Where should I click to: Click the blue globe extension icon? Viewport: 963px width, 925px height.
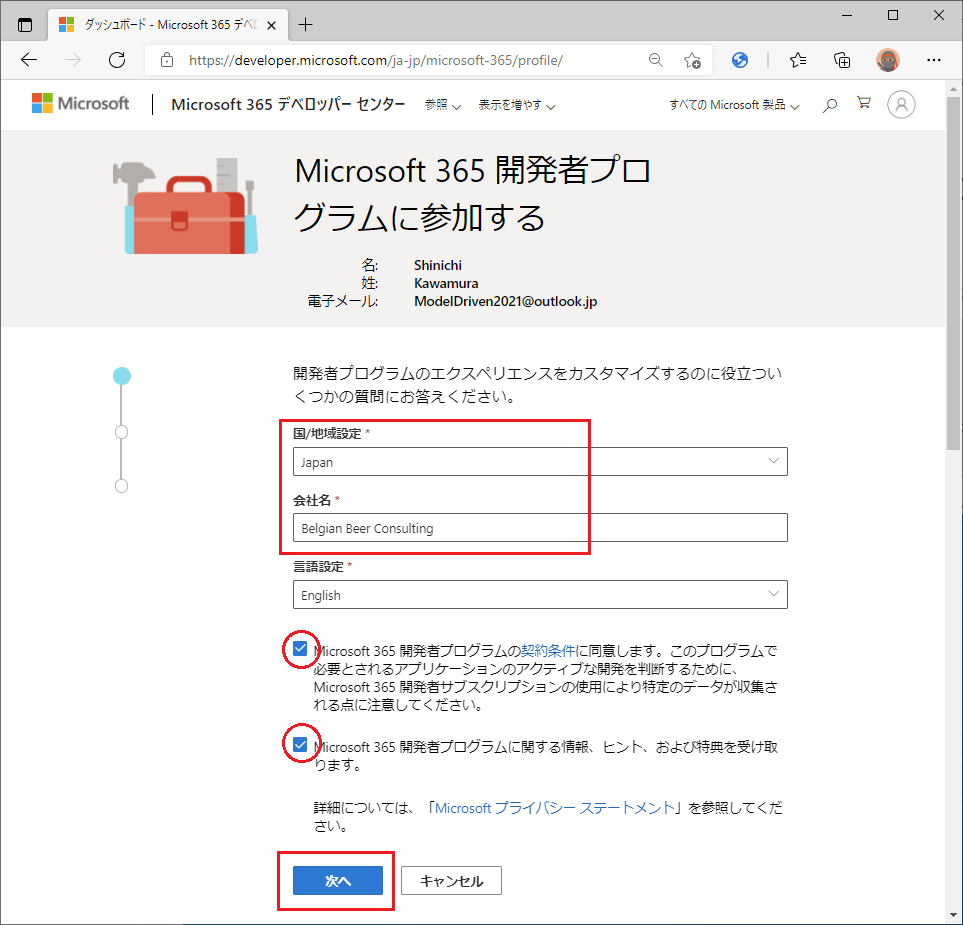(739, 60)
